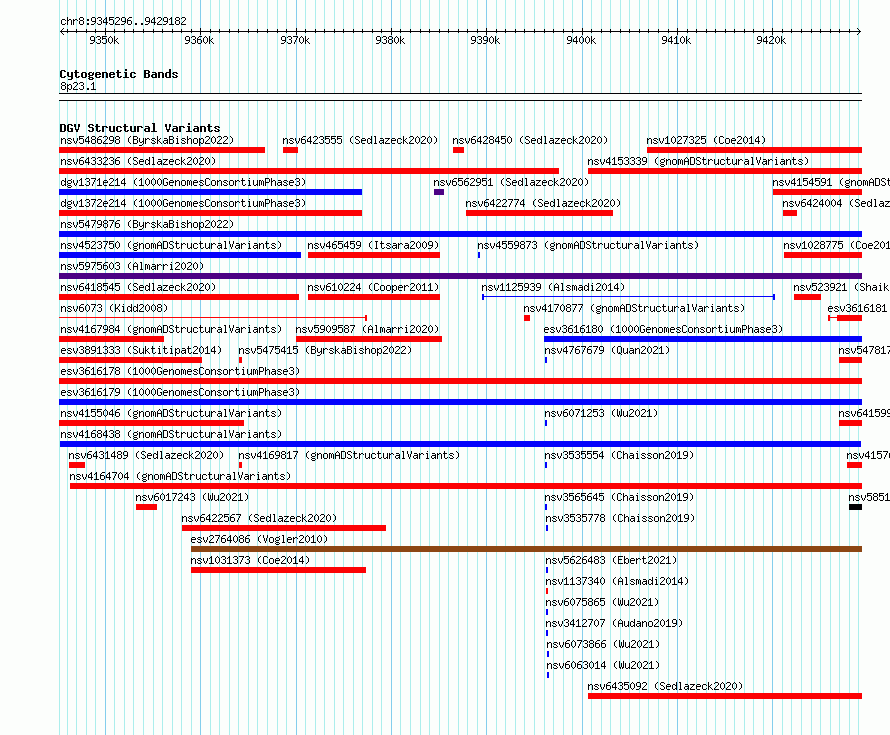Open esv3616178 (1000GenomesConsortiumPhase3) label
The width and height of the screenshot is (890, 735).
tap(180, 371)
